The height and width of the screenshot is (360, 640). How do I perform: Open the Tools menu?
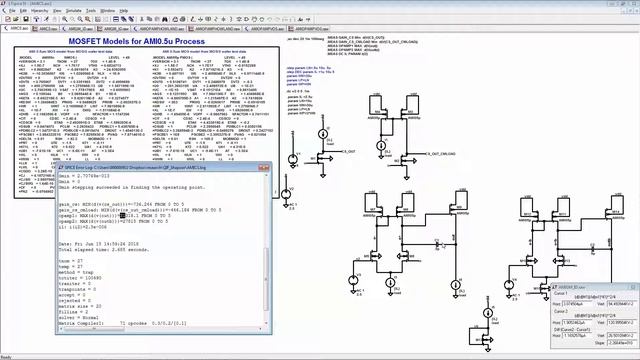click(x=91, y=11)
